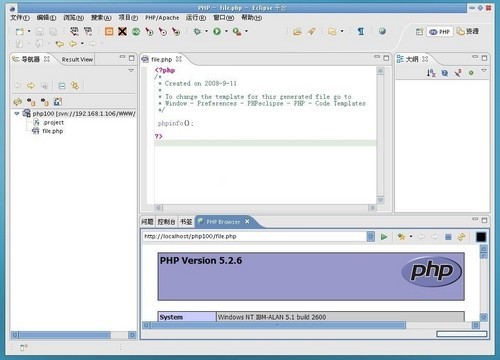
Task: Click the sort alphabetically icon in outline panel
Action: click(x=431, y=73)
